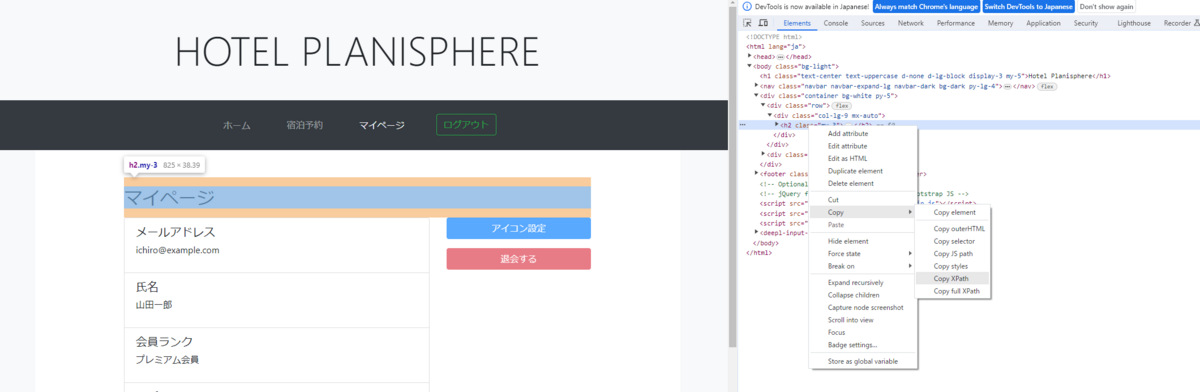Expand the deepl-input node
Viewport: 1200px width, 392px height.
pyautogui.click(x=757, y=232)
